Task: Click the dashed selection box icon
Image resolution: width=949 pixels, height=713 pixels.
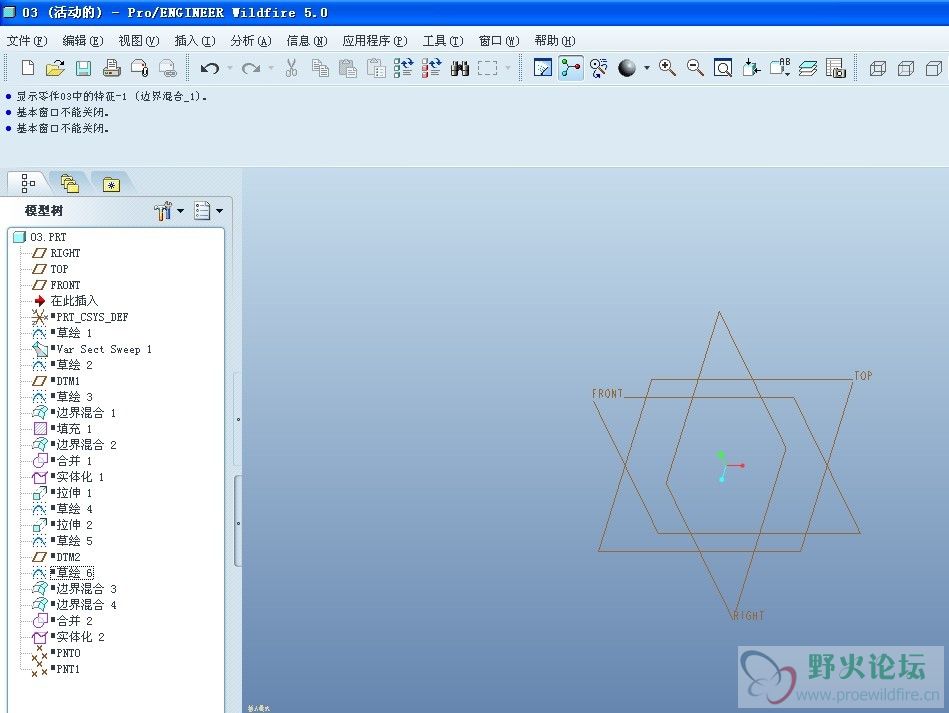Action: pyautogui.click(x=487, y=68)
